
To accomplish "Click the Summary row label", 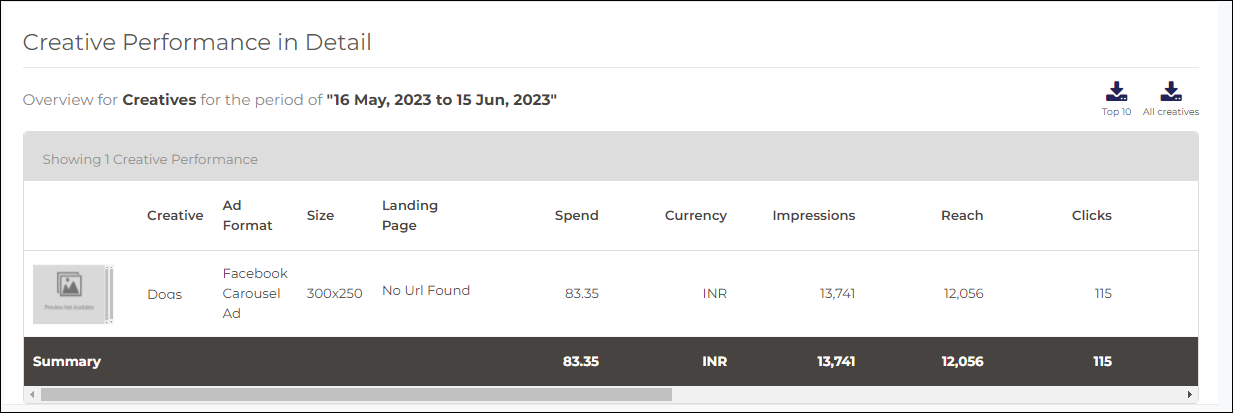I will click(x=67, y=361).
